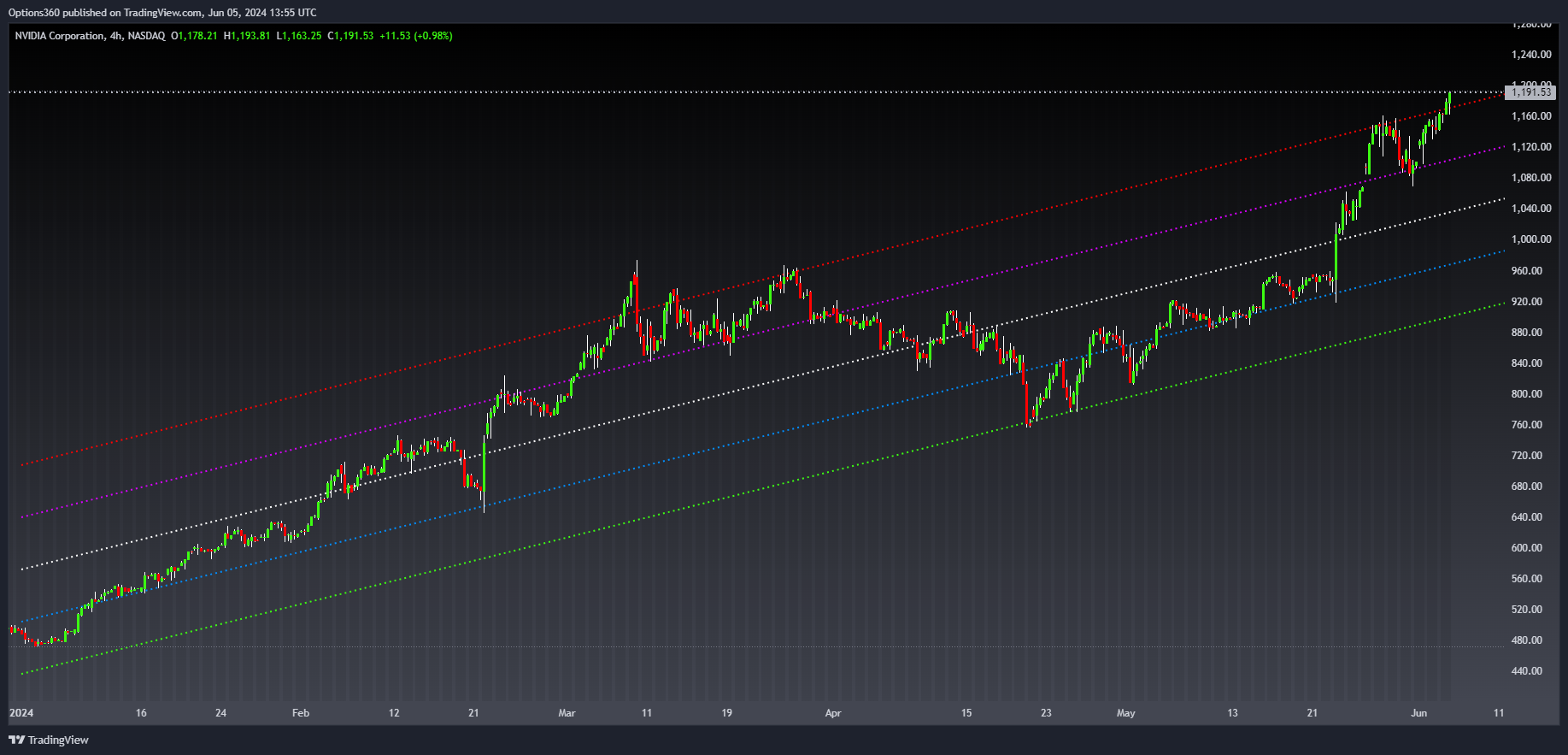
Task: Click the 1,240.00 price axis label
Action: [x=1531, y=55]
